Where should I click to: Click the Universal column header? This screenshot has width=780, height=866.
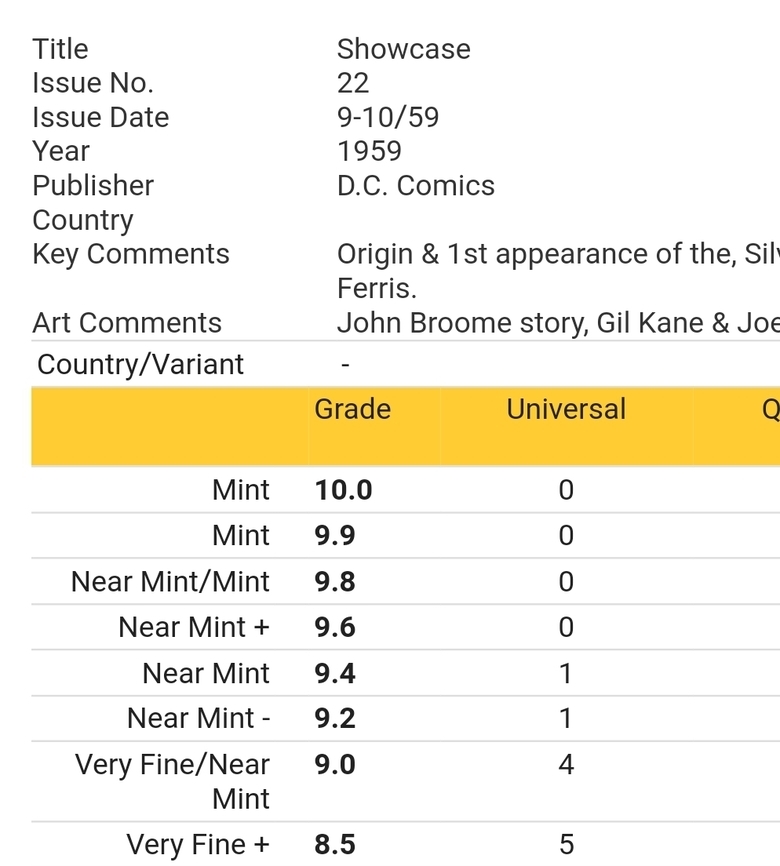click(x=566, y=409)
